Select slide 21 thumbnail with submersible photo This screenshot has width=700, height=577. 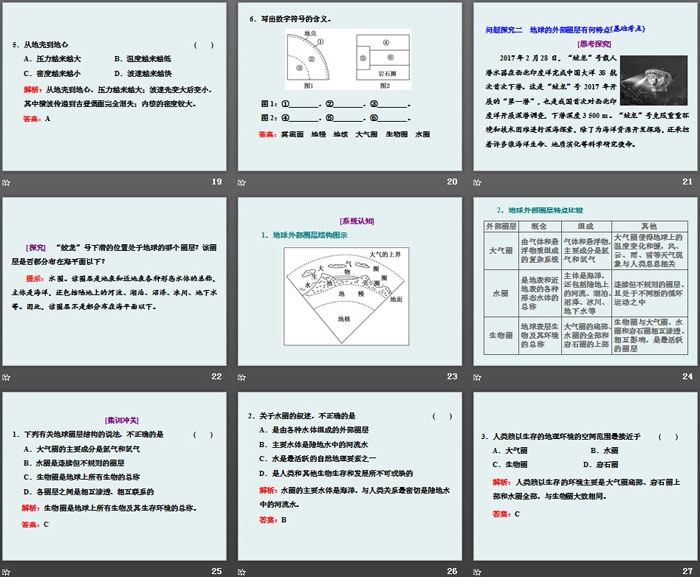(x=585, y=87)
